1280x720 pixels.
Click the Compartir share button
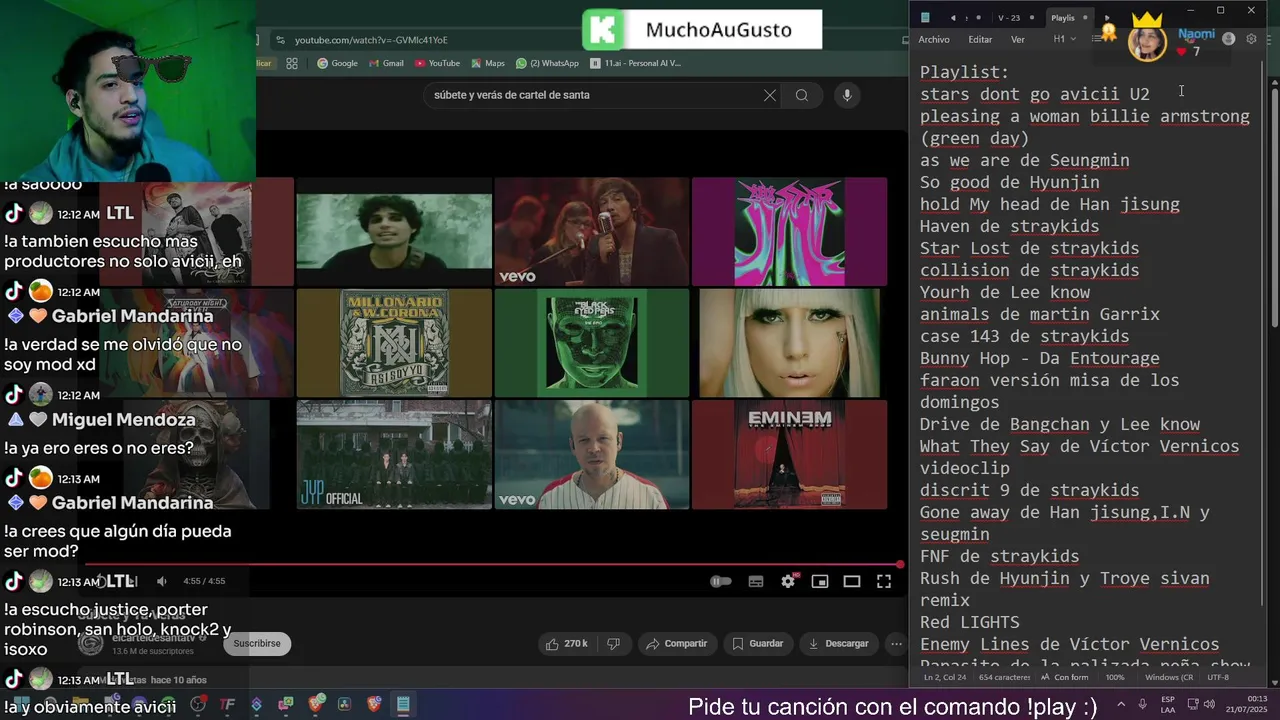pos(676,643)
